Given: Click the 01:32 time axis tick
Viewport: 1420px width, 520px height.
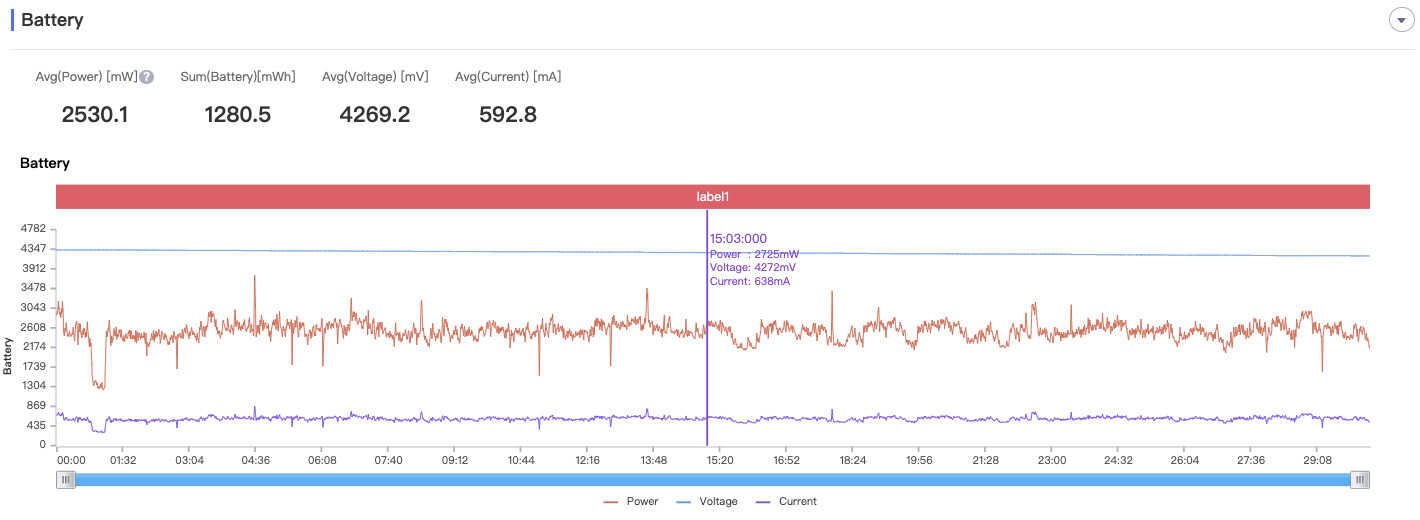Looking at the screenshot, I should click(x=123, y=460).
